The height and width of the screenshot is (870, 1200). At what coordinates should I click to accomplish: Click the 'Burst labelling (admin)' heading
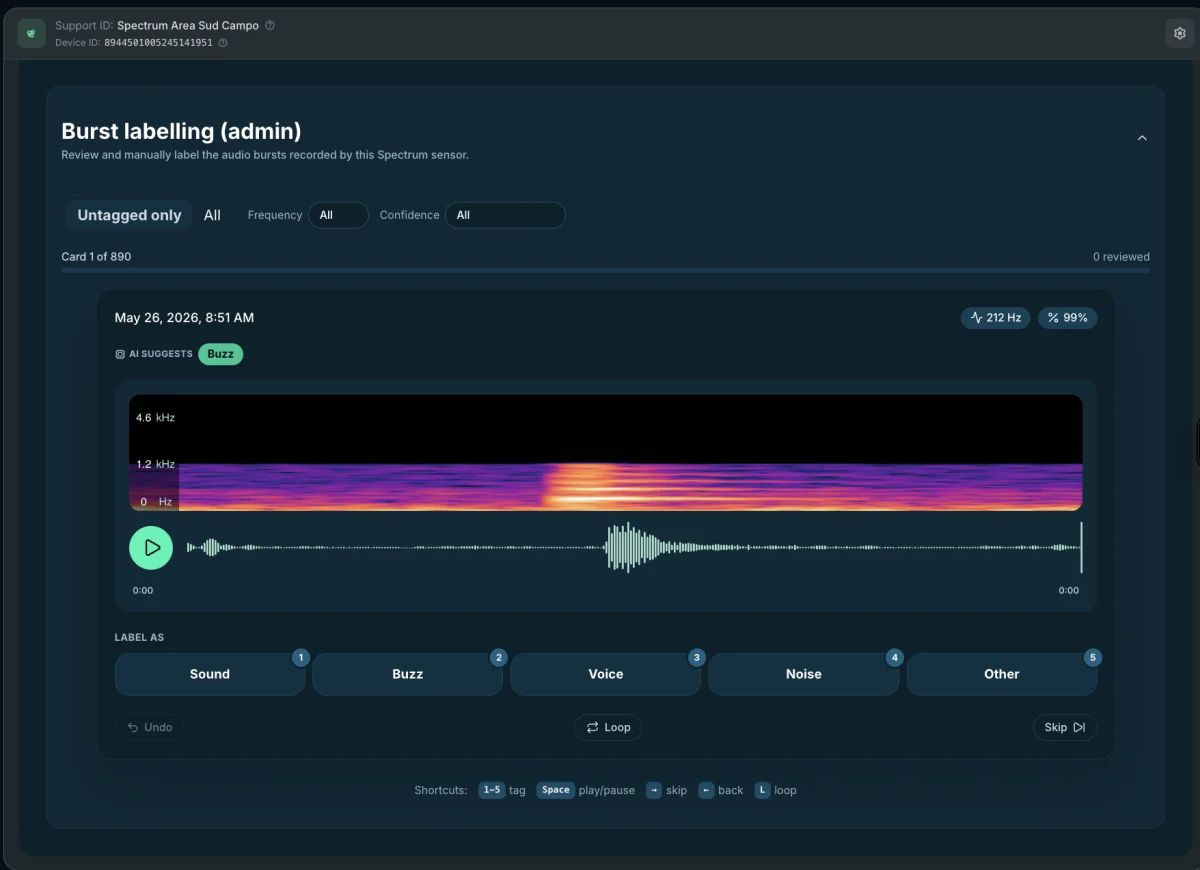[x=181, y=131]
